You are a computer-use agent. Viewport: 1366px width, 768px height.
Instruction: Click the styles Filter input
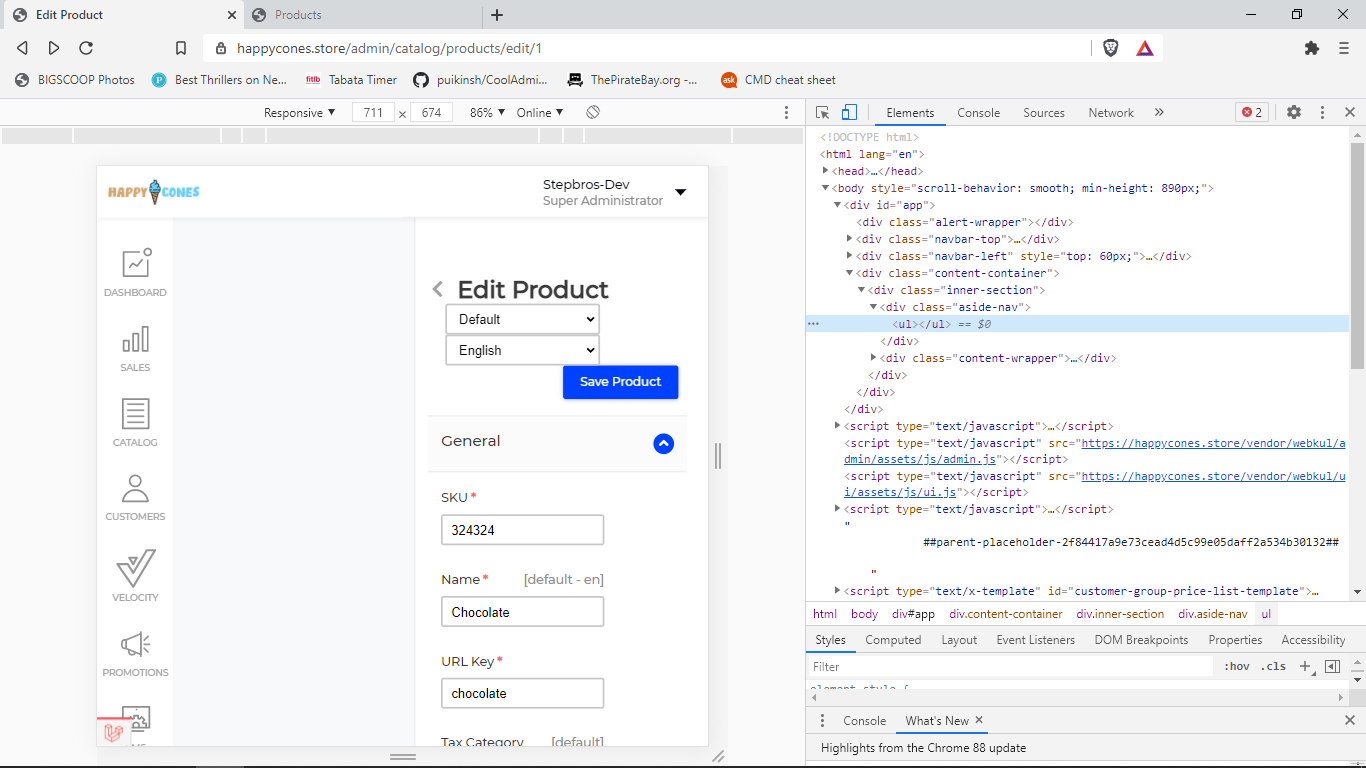coord(1010,666)
